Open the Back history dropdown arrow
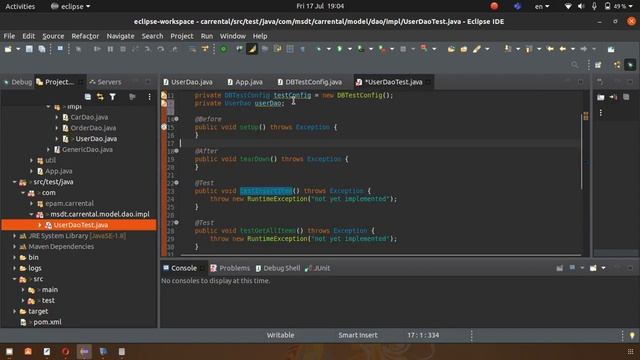This screenshot has width=640, height=360. point(573,49)
